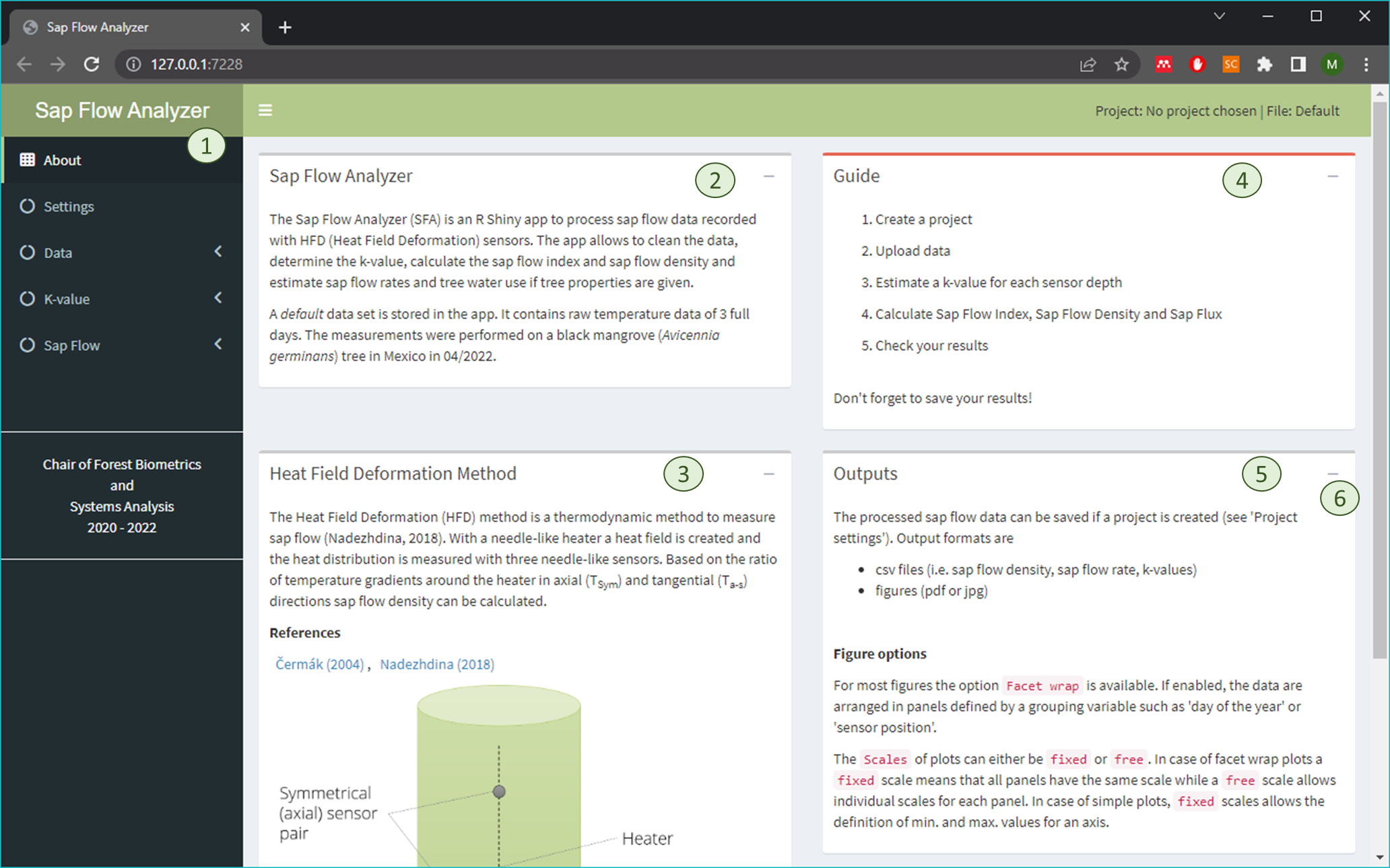Open browser side panel icon
This screenshot has height=868, width=1390.
click(x=1298, y=64)
